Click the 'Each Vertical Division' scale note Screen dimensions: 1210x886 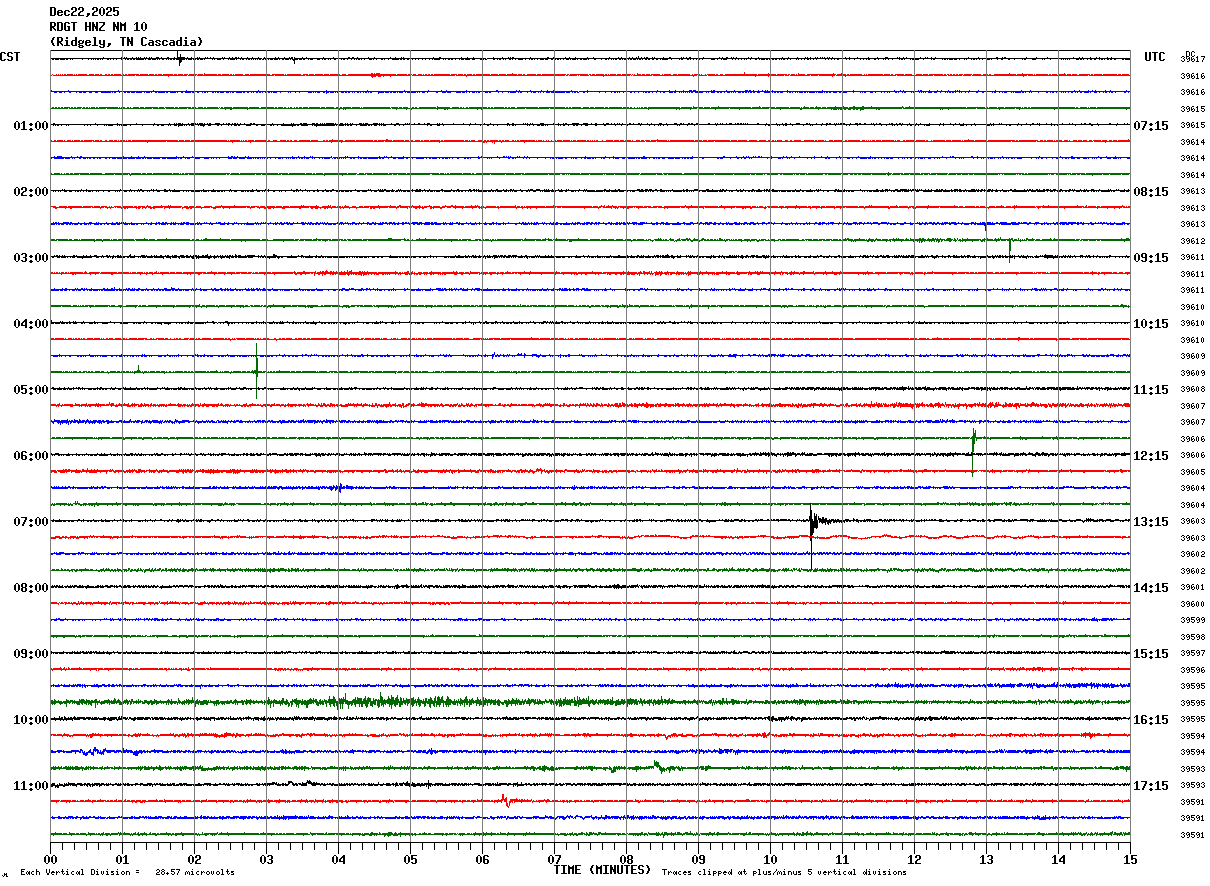click(x=127, y=873)
